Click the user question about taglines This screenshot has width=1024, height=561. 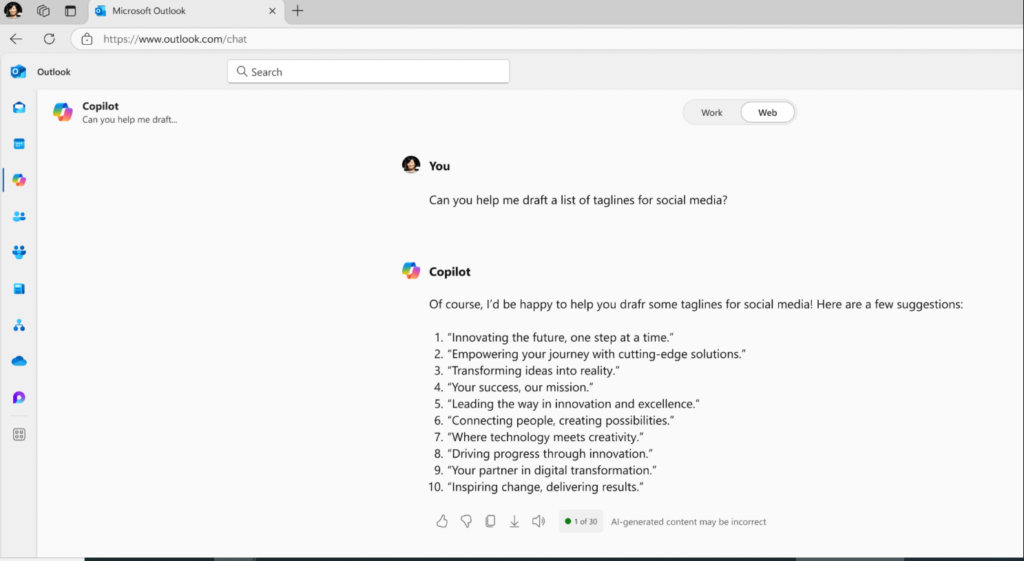pyautogui.click(x=578, y=200)
